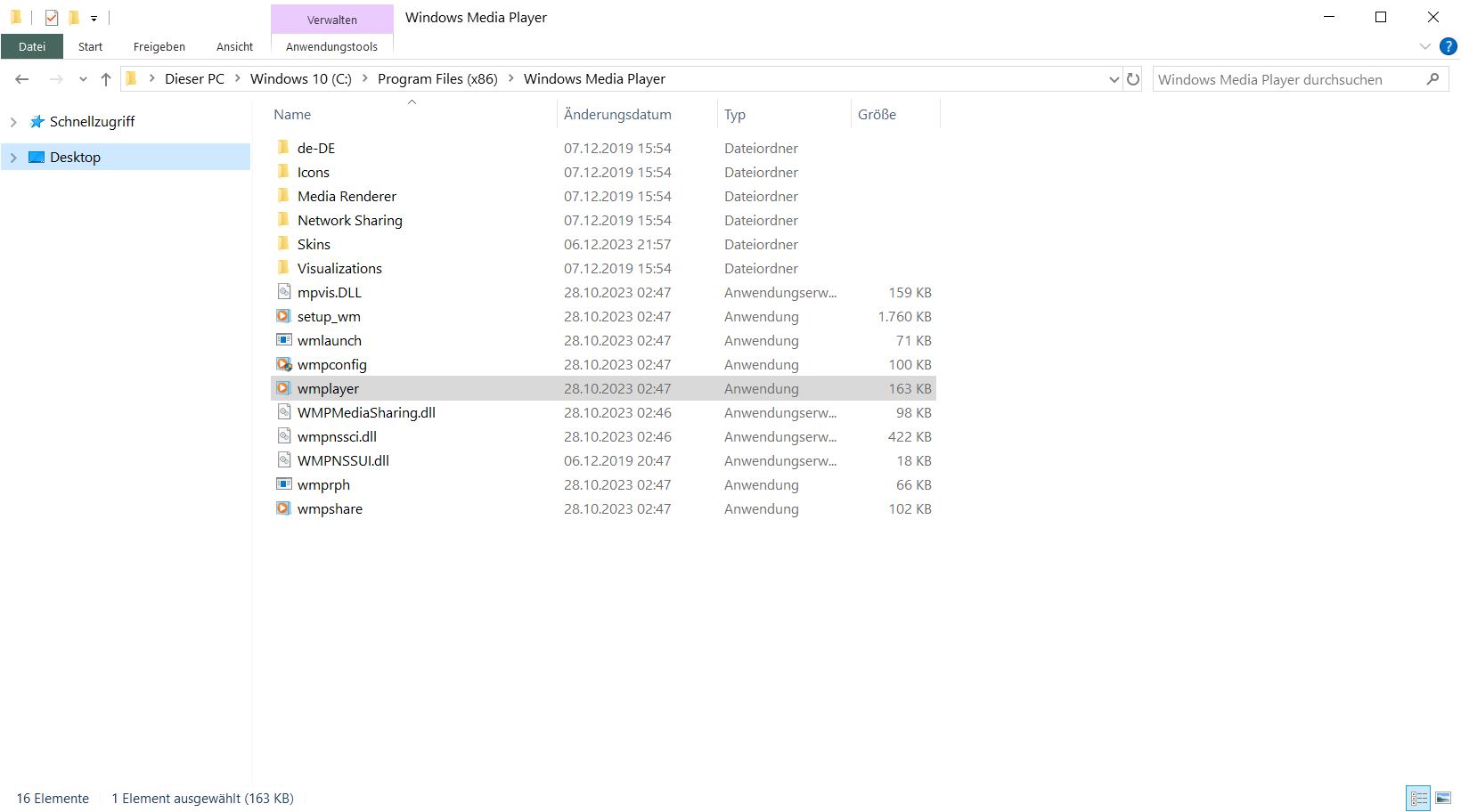This screenshot has height=812, width=1461.
Task: Click the de-DE folder icon
Action: click(283, 148)
